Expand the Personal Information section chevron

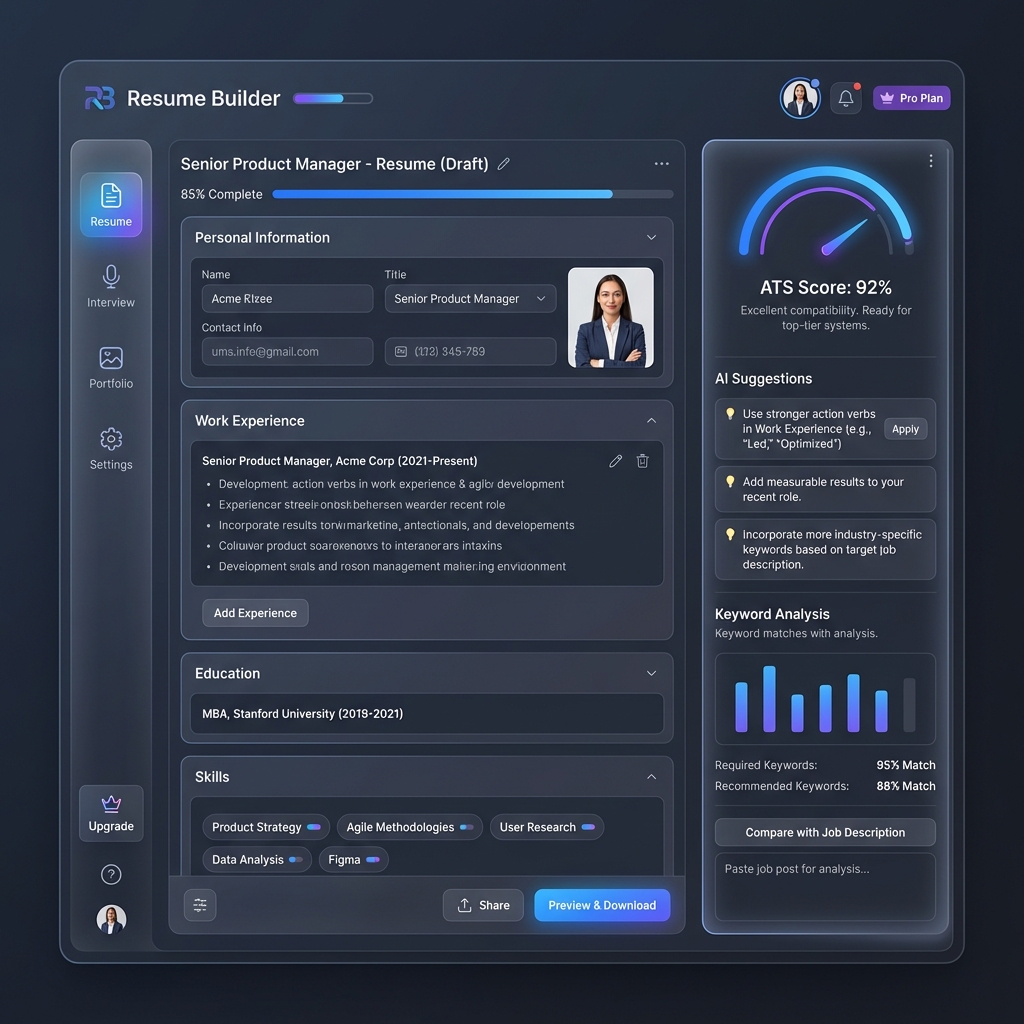(651, 237)
